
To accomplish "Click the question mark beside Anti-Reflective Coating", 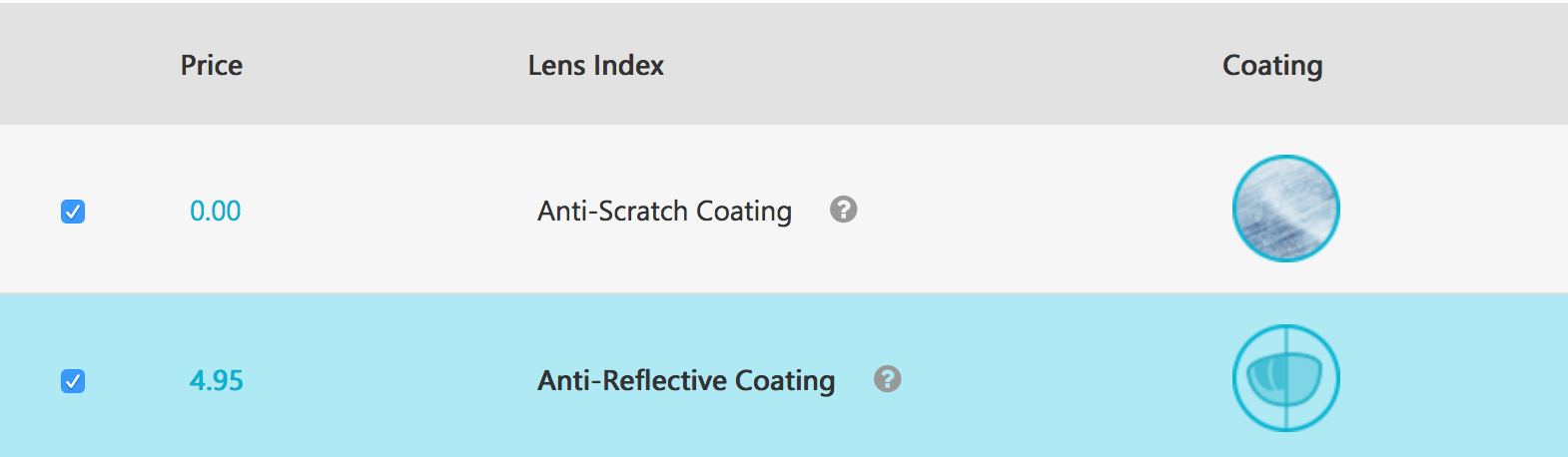I will tap(887, 379).
